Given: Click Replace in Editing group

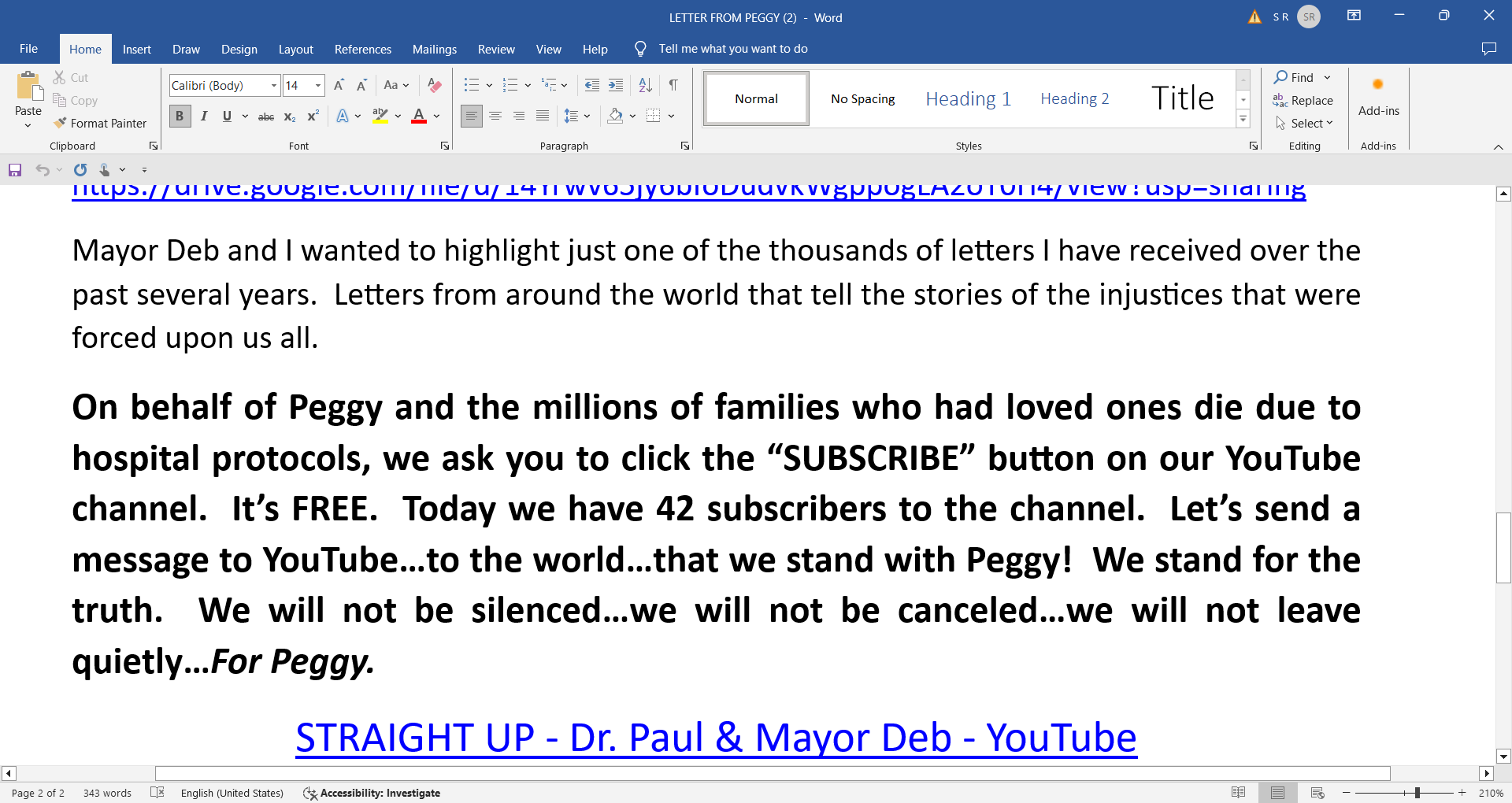Looking at the screenshot, I should click(1303, 100).
